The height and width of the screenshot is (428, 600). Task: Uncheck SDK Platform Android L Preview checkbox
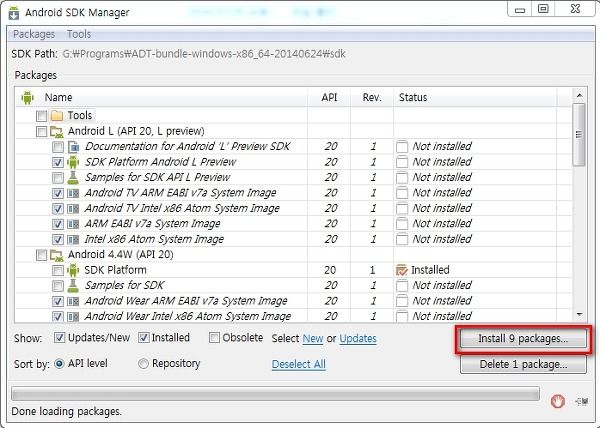[58, 162]
